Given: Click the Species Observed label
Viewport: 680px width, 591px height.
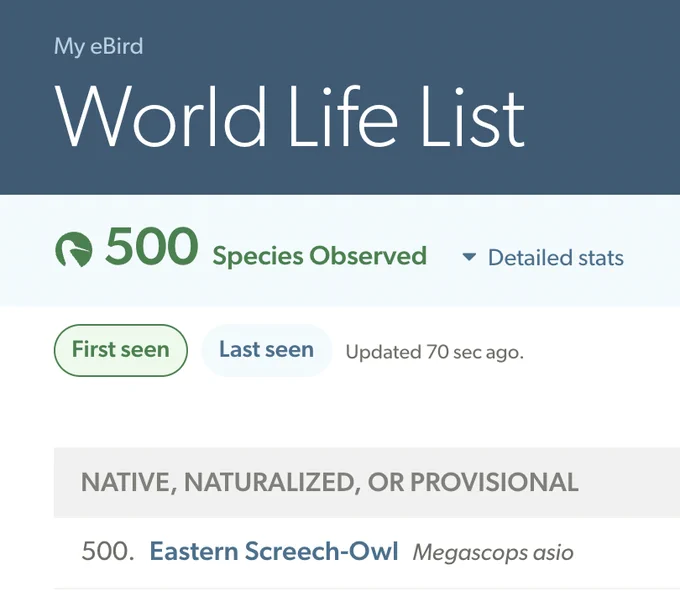Looking at the screenshot, I should tap(320, 256).
